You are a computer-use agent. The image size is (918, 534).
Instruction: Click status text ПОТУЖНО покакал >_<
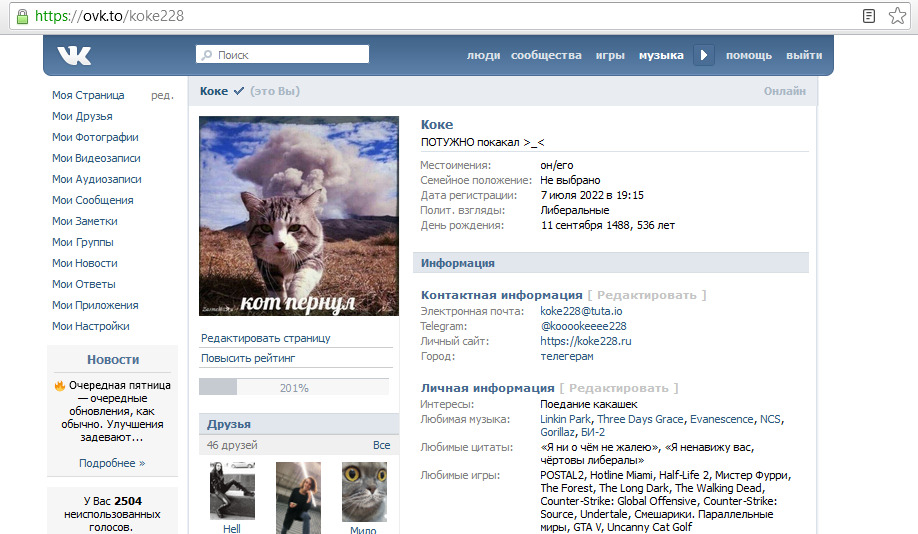click(482, 142)
